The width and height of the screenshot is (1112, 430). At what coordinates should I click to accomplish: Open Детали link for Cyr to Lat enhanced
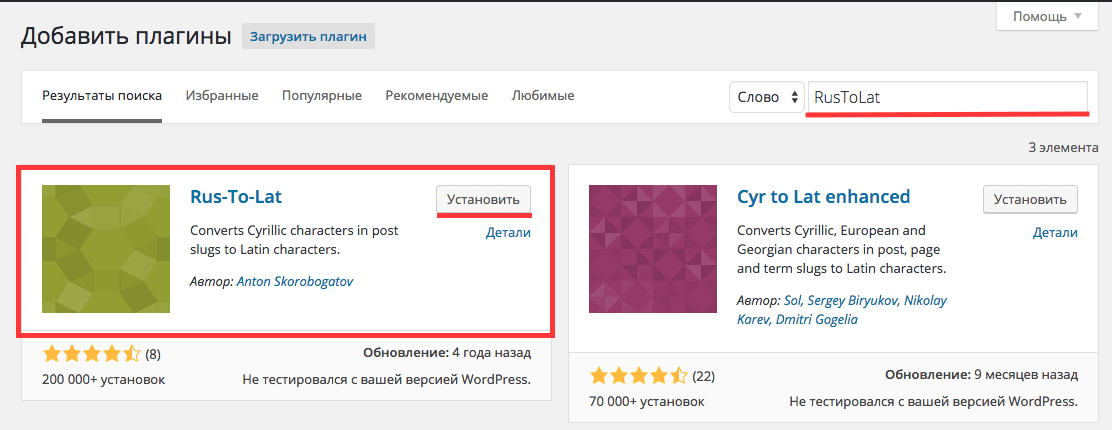tap(1055, 233)
